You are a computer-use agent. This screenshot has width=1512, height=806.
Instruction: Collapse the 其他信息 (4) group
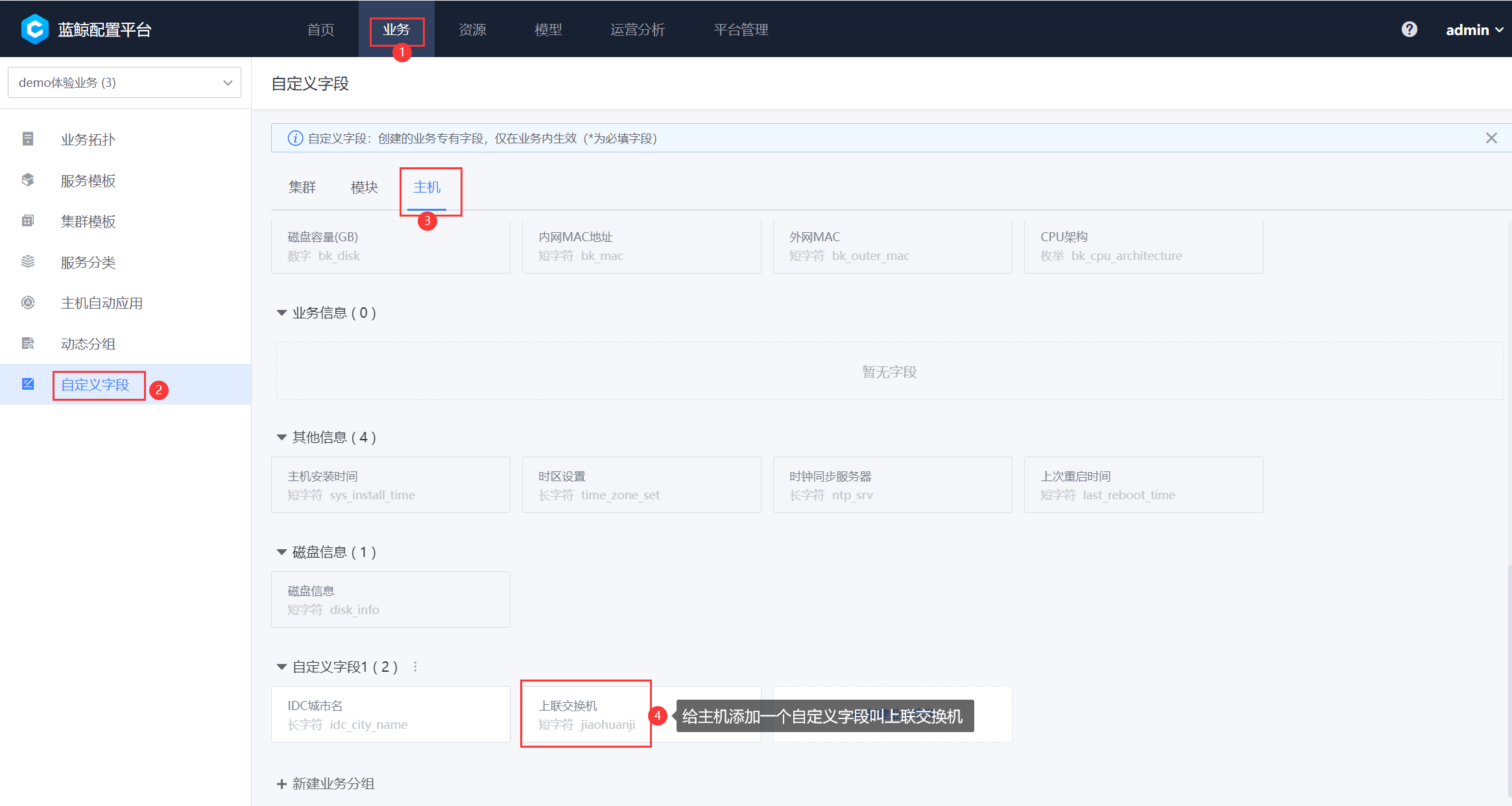coord(282,437)
